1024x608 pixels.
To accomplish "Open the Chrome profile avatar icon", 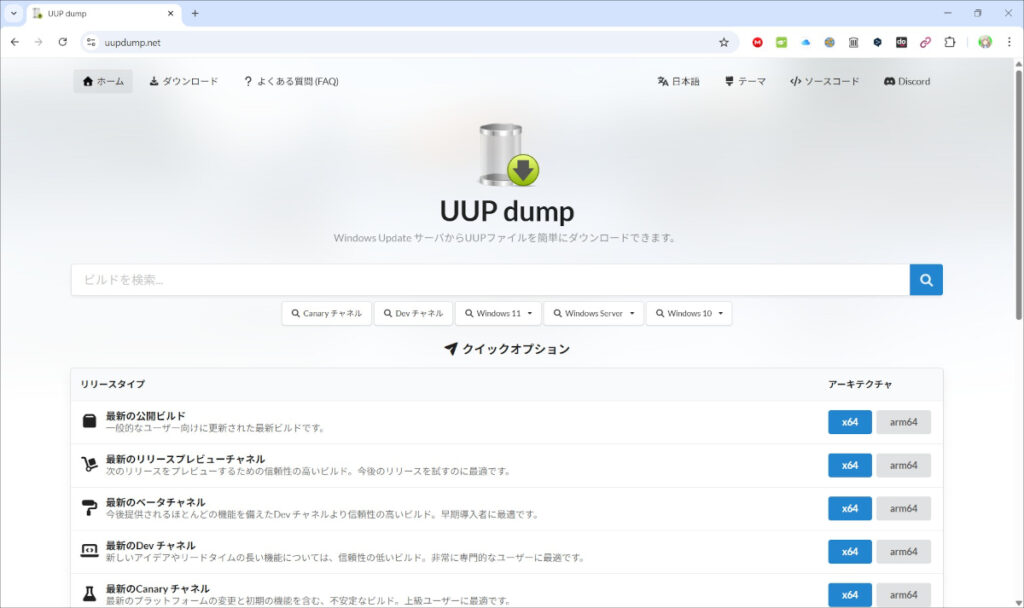I will click(x=985, y=42).
